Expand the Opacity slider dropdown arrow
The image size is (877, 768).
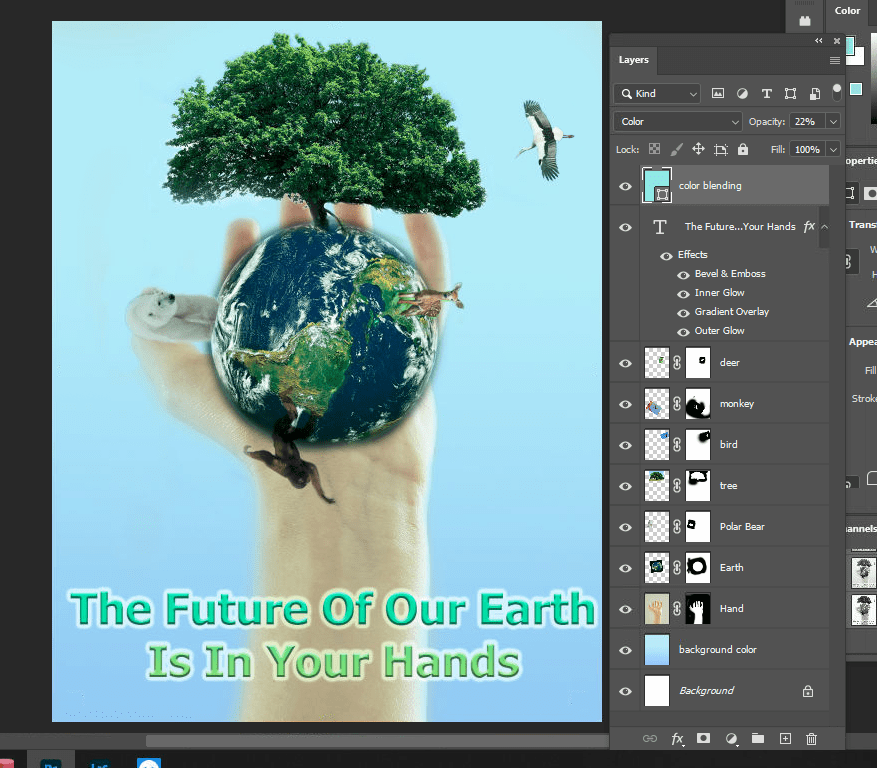pos(832,122)
